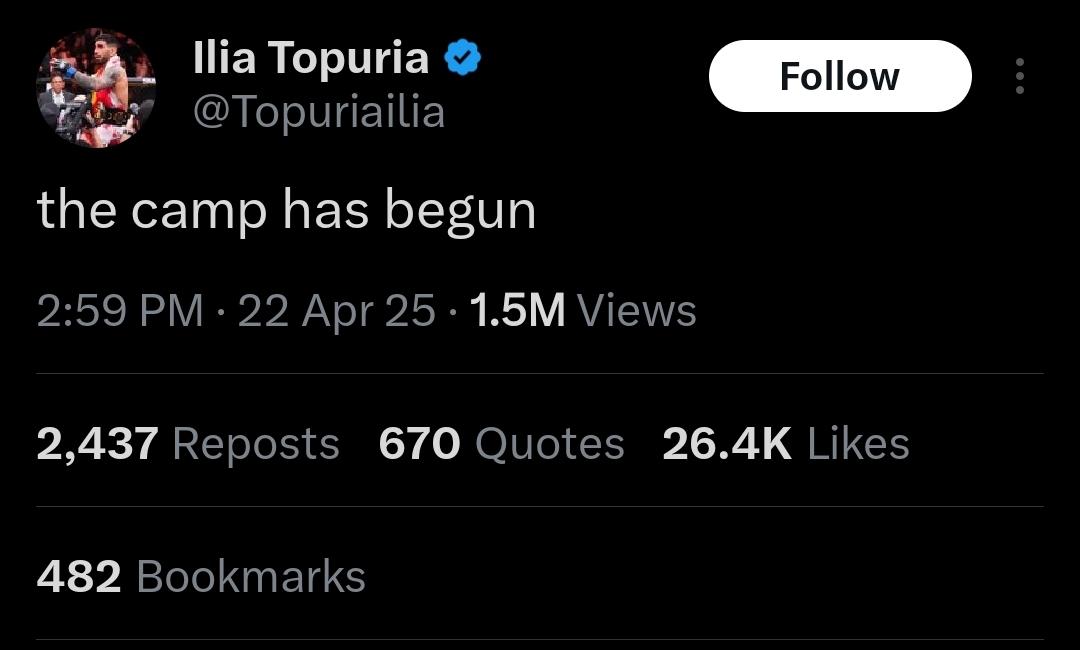This screenshot has height=650, width=1080.
Task: View who liked via the Likes label
Action: click(858, 443)
